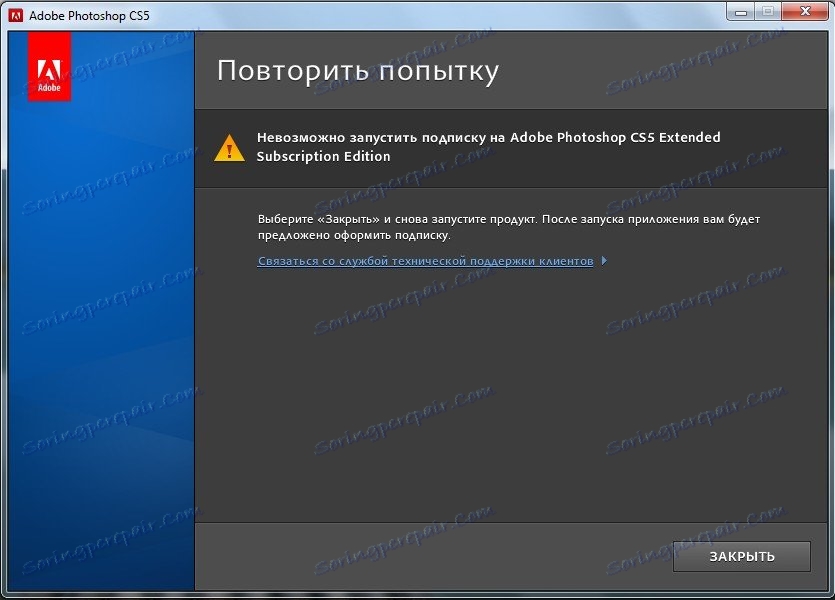This screenshot has height=600, width=835.
Task: Open the Связаться со службой технической поддержки клиентов link
Action: click(x=425, y=261)
